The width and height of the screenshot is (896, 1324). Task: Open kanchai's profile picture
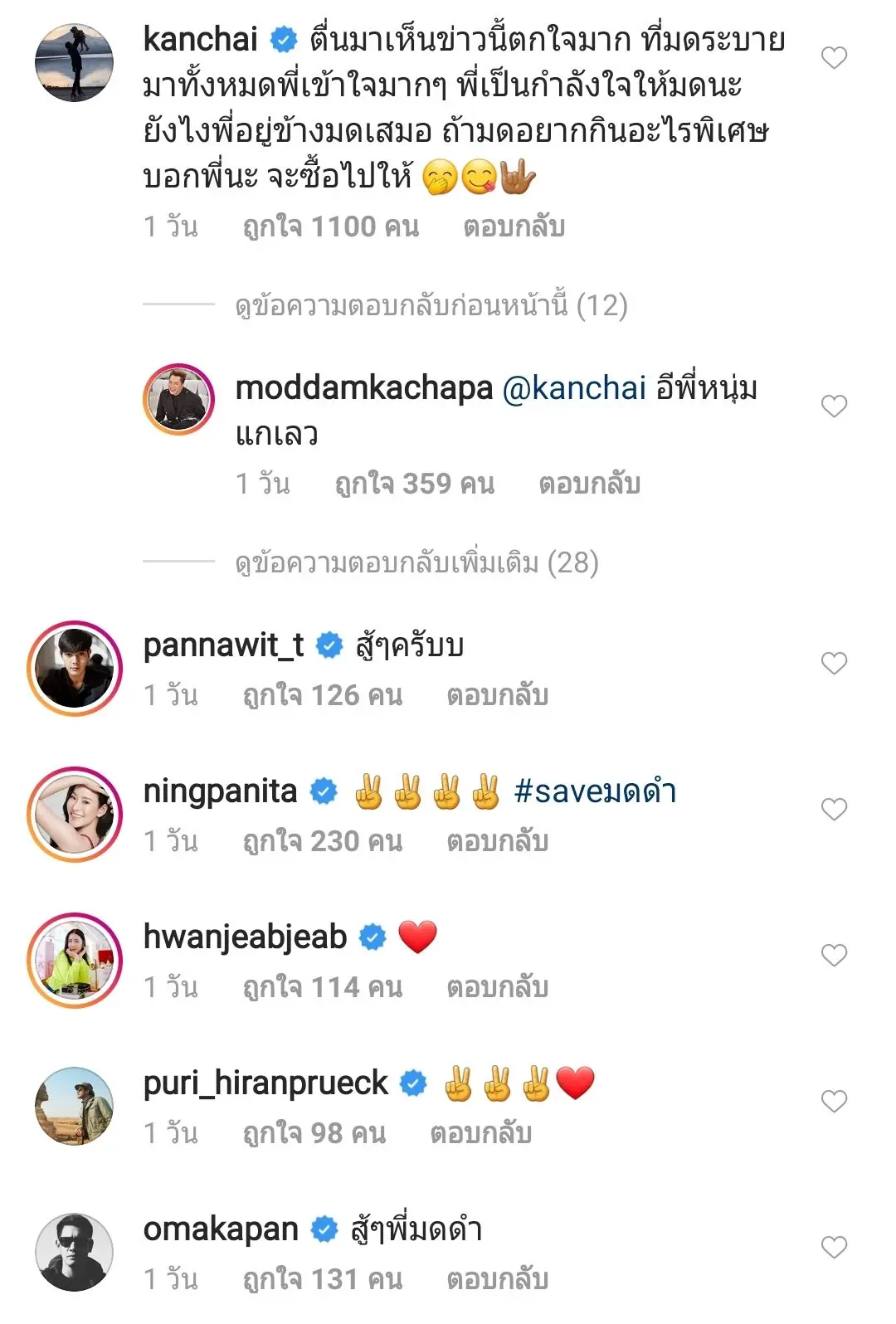(75, 63)
